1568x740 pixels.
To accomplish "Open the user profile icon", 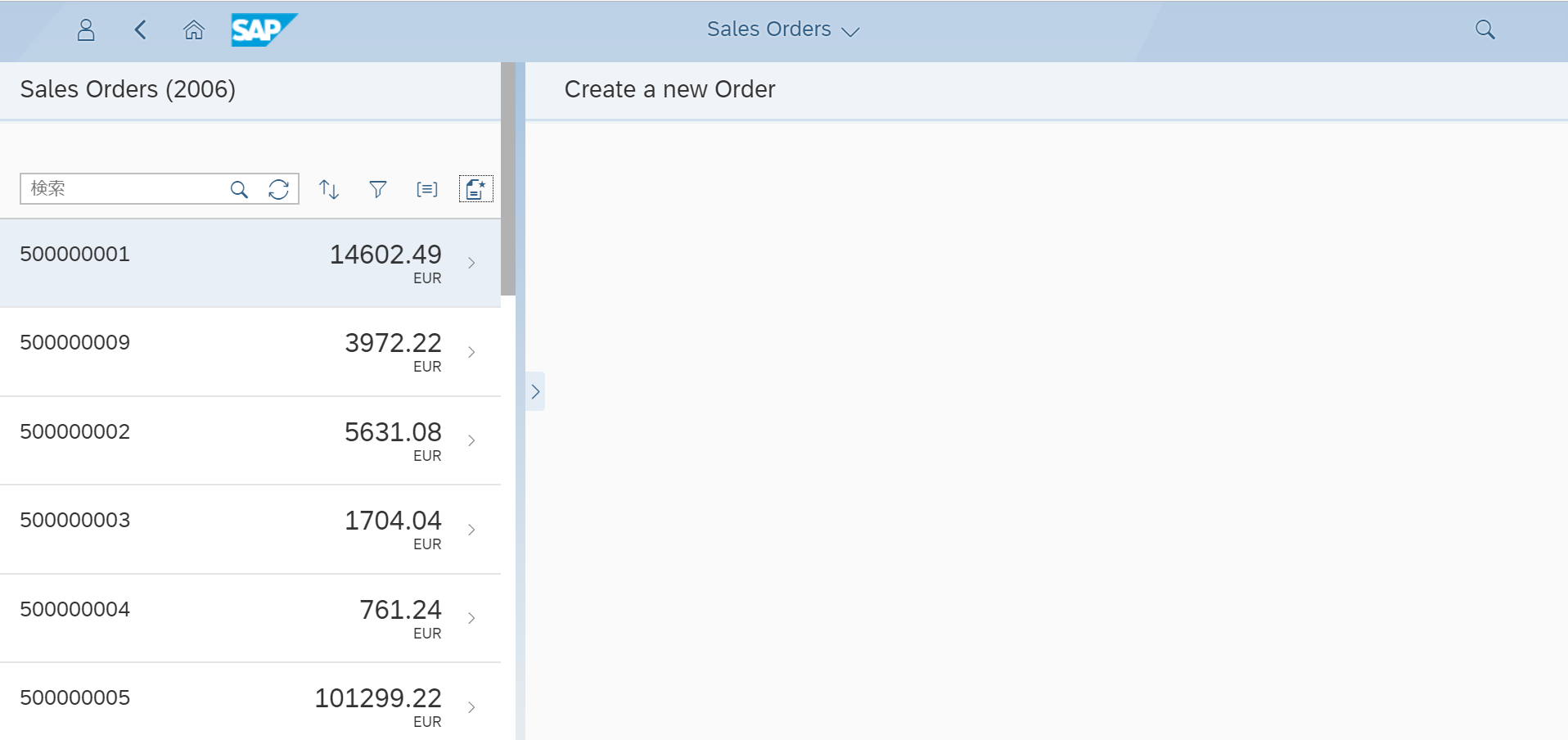I will coord(86,30).
